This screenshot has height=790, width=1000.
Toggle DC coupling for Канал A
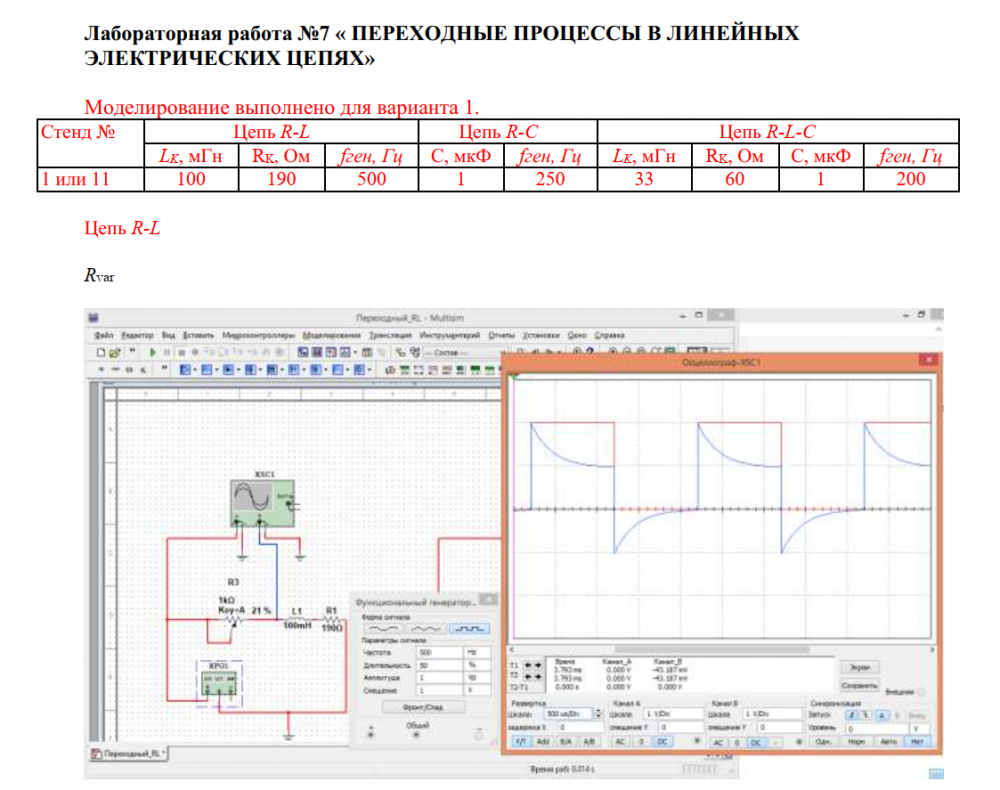point(663,742)
